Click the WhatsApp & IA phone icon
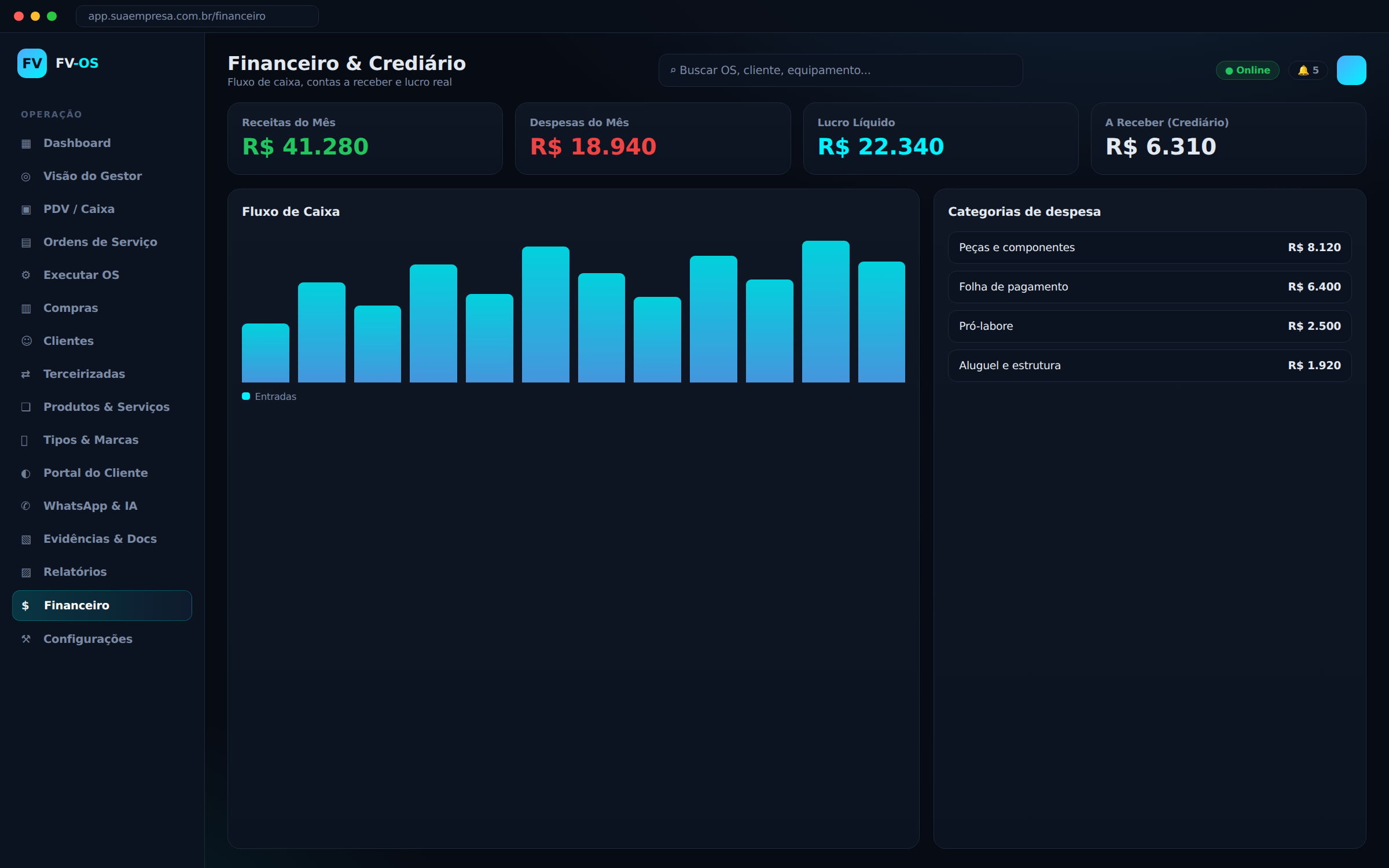 (26, 506)
